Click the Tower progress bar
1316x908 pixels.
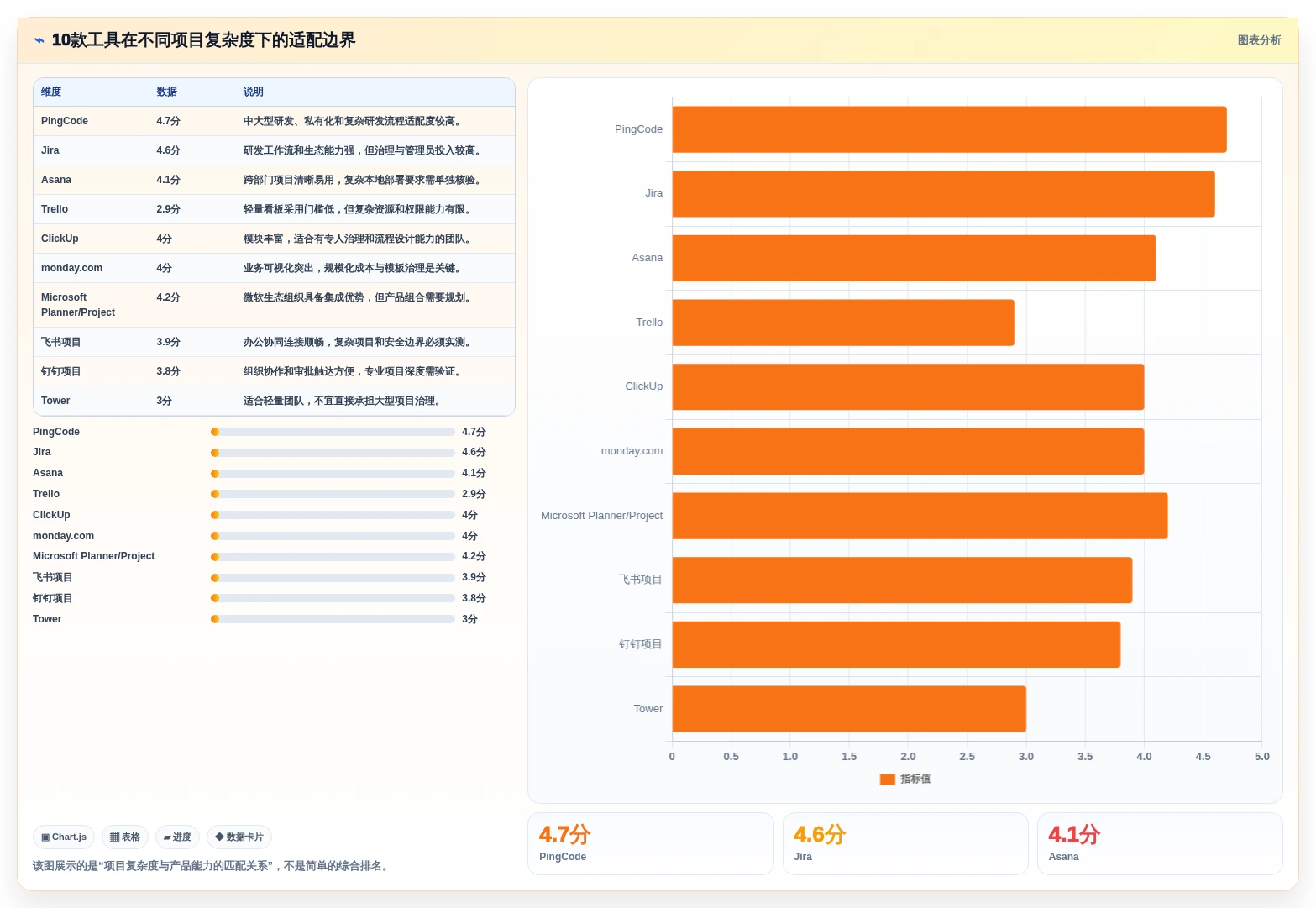pos(333,619)
